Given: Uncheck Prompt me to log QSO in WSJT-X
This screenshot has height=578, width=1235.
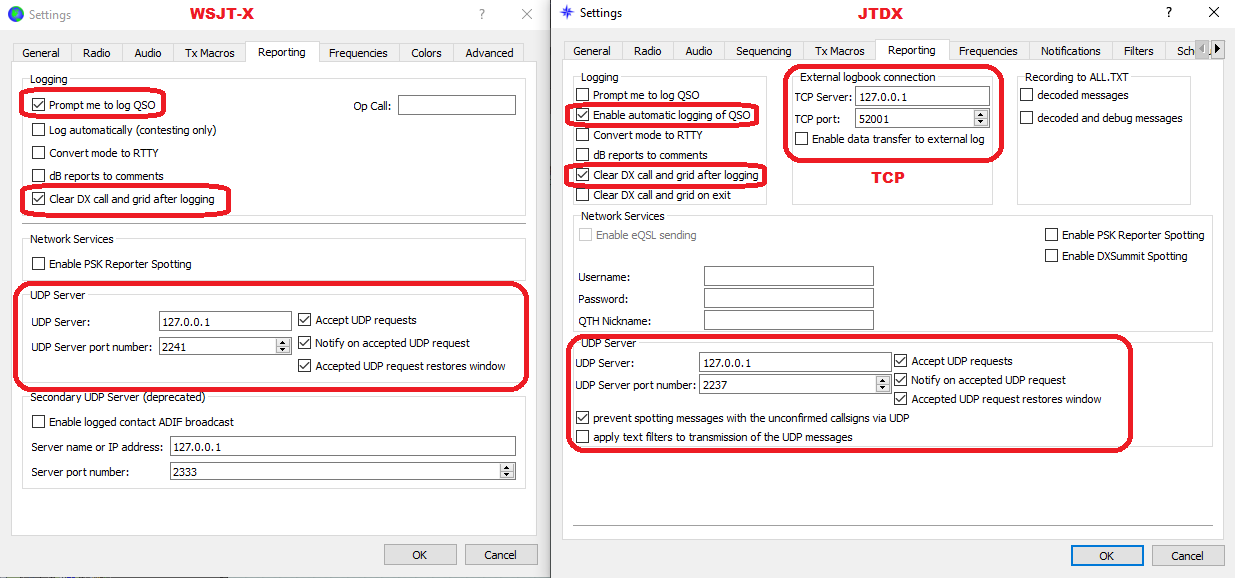Looking at the screenshot, I should [x=39, y=104].
